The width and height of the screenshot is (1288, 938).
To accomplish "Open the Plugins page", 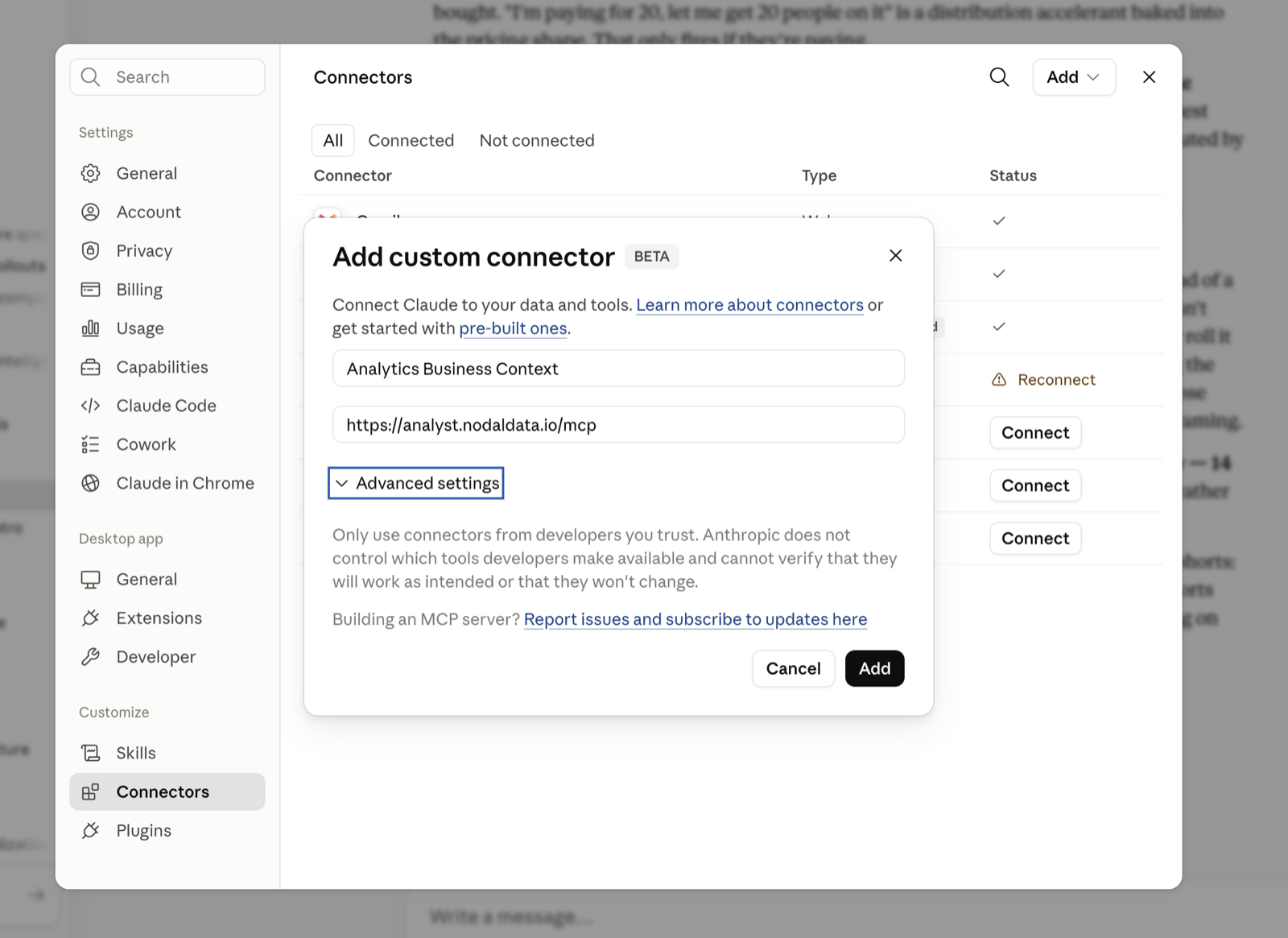I will coord(167,830).
